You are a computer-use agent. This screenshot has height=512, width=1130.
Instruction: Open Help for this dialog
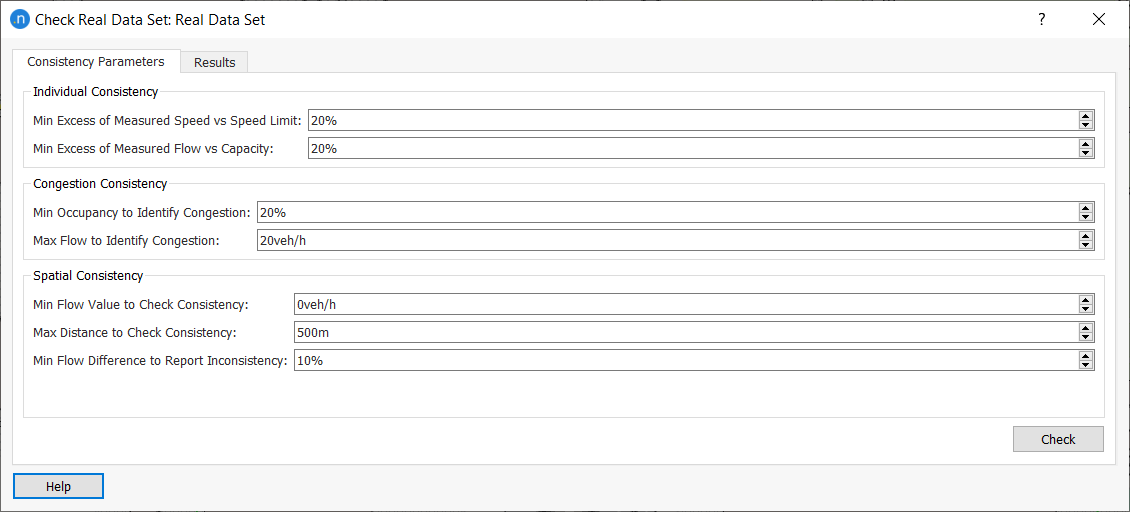[x=58, y=486]
